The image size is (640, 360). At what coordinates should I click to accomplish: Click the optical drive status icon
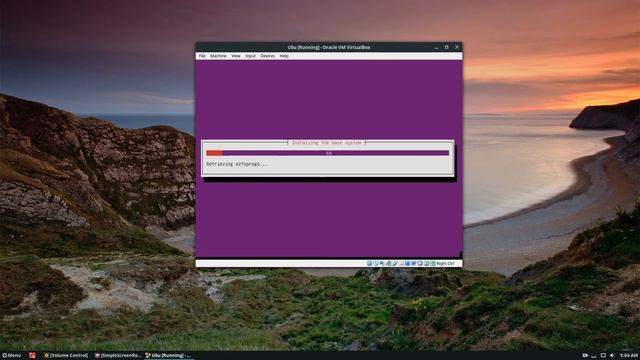point(376,264)
